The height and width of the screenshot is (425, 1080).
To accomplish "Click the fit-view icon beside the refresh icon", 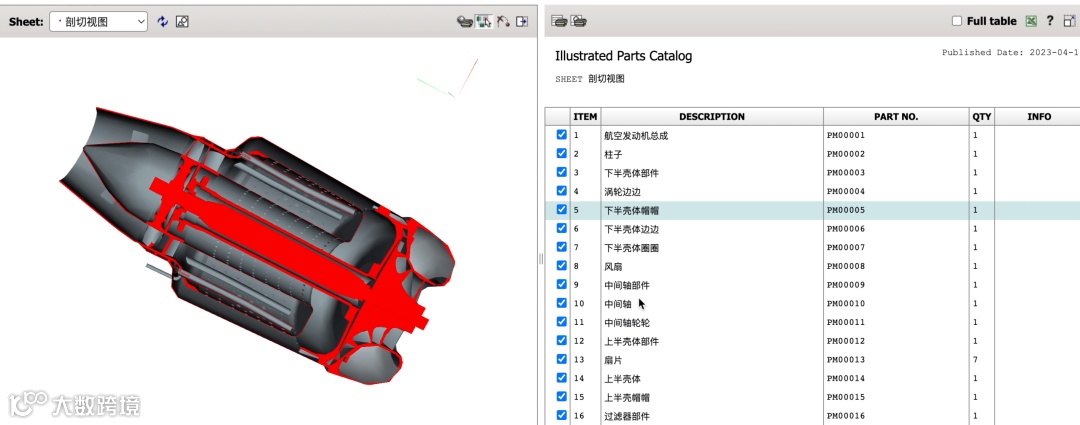I will [182, 21].
